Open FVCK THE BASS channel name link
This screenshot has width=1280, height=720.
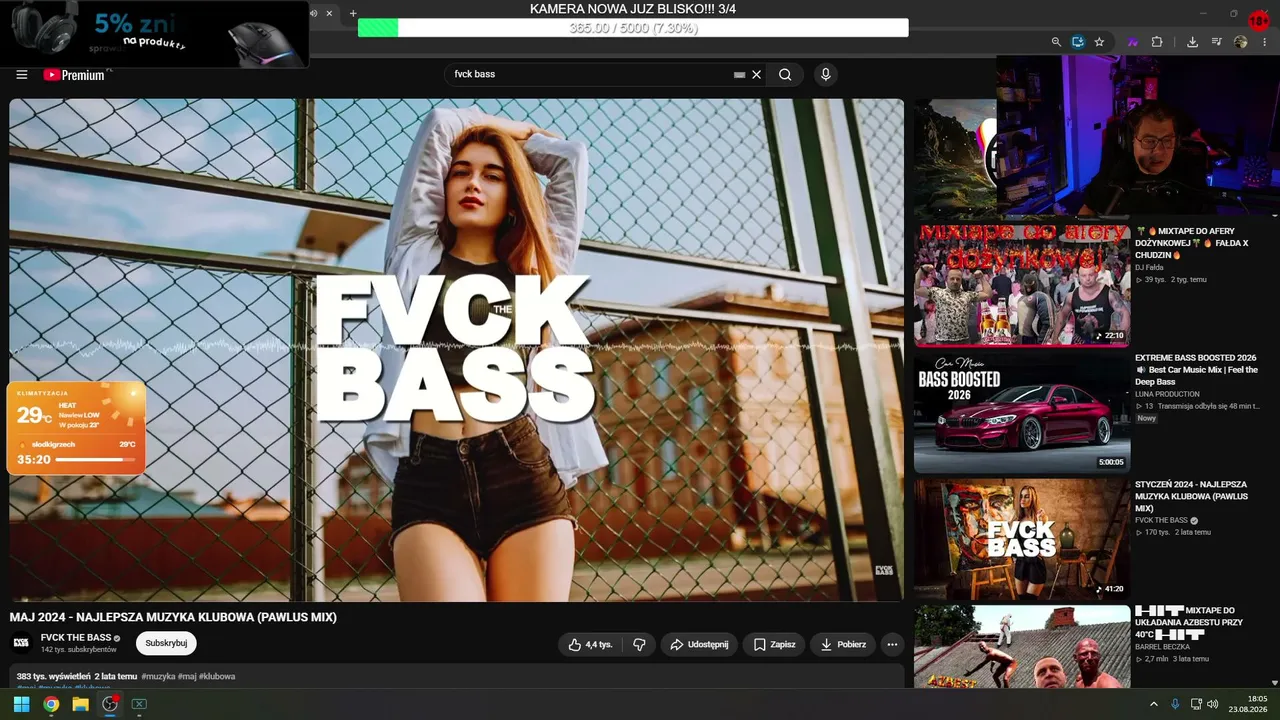pos(76,637)
